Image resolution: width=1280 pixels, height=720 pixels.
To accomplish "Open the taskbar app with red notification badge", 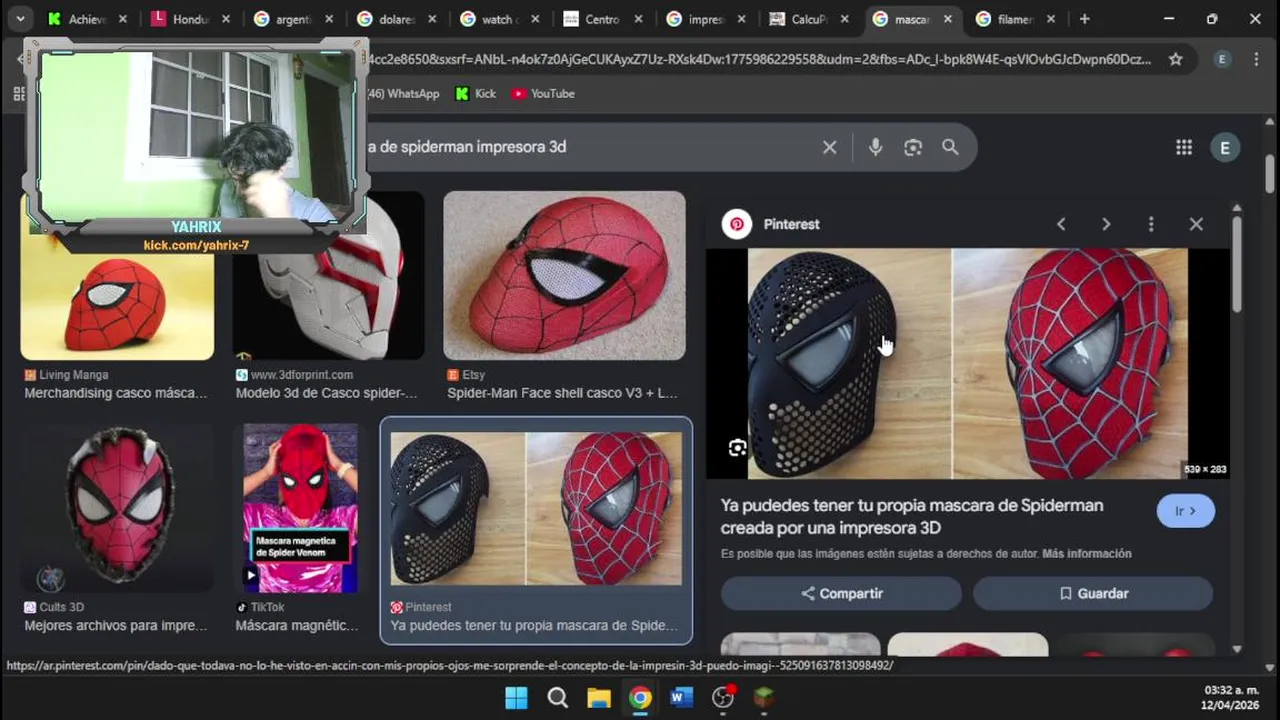I will tap(723, 697).
